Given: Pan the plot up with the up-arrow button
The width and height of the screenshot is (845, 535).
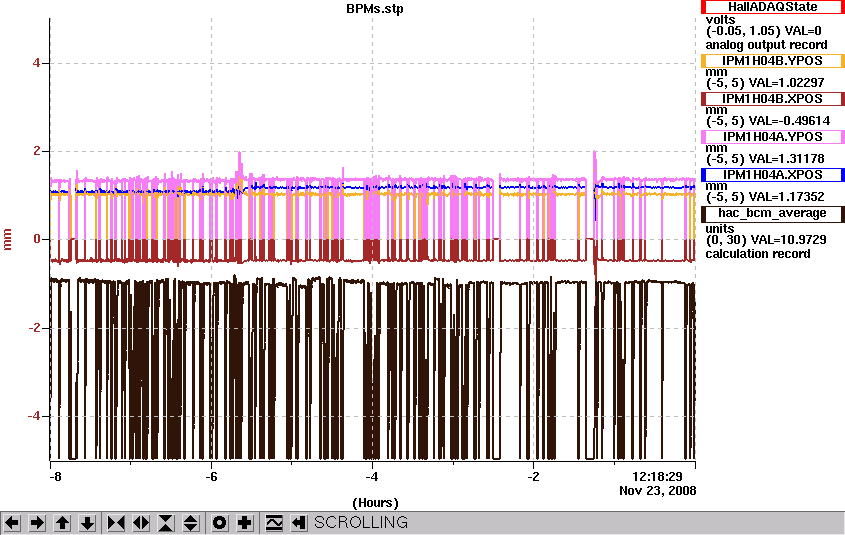Looking at the screenshot, I should pos(62,523).
